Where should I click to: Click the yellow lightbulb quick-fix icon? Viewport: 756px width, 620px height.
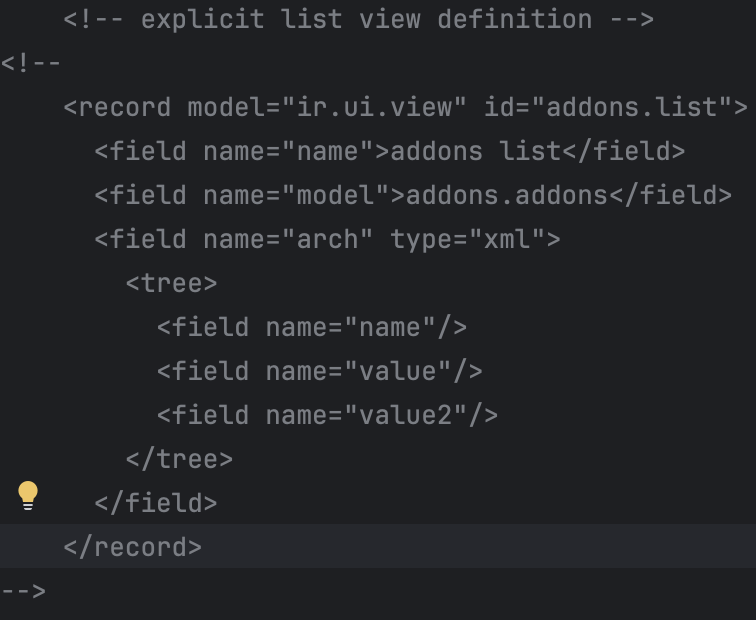pyautogui.click(x=27, y=495)
